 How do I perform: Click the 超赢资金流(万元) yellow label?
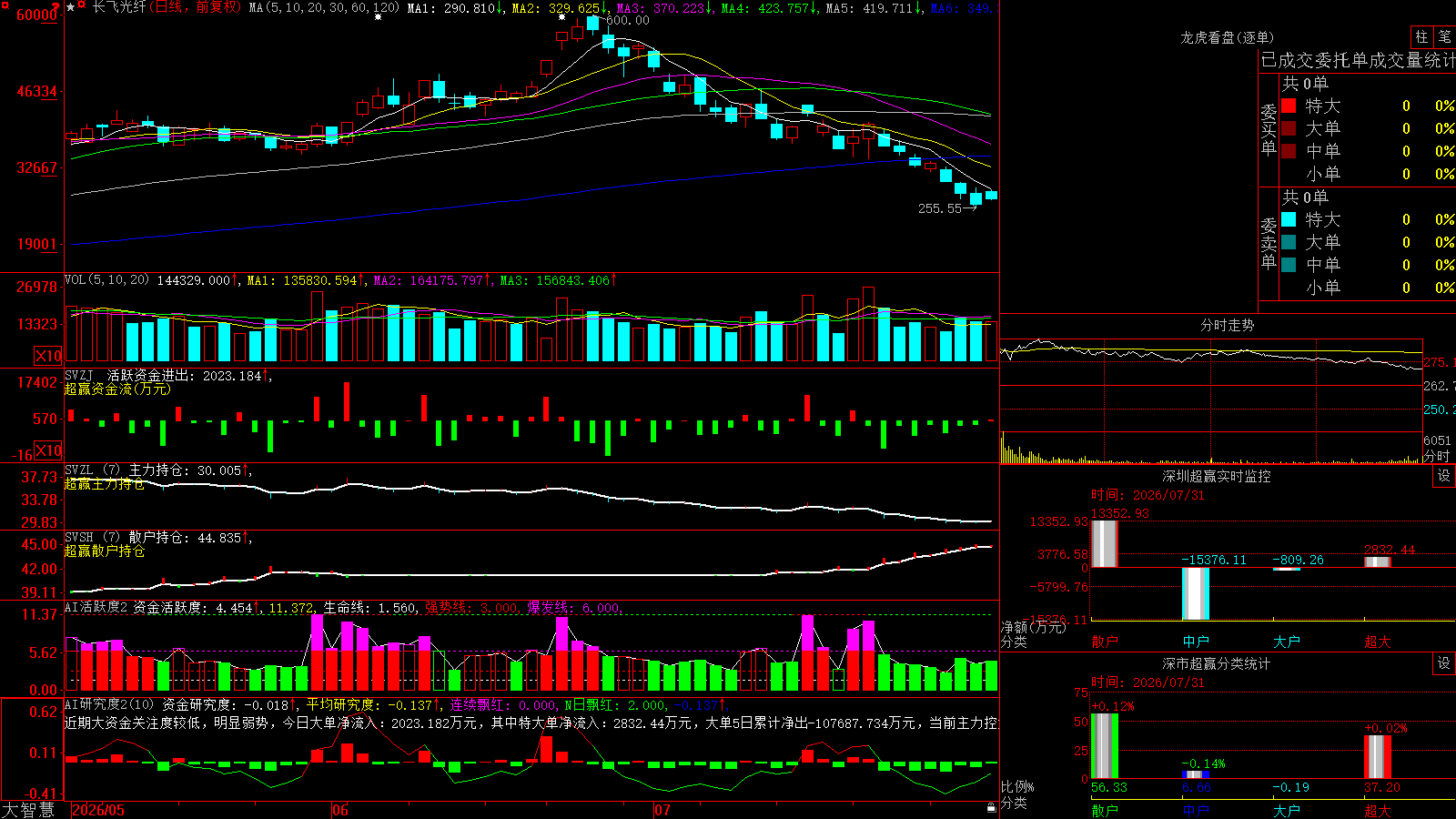[117, 389]
